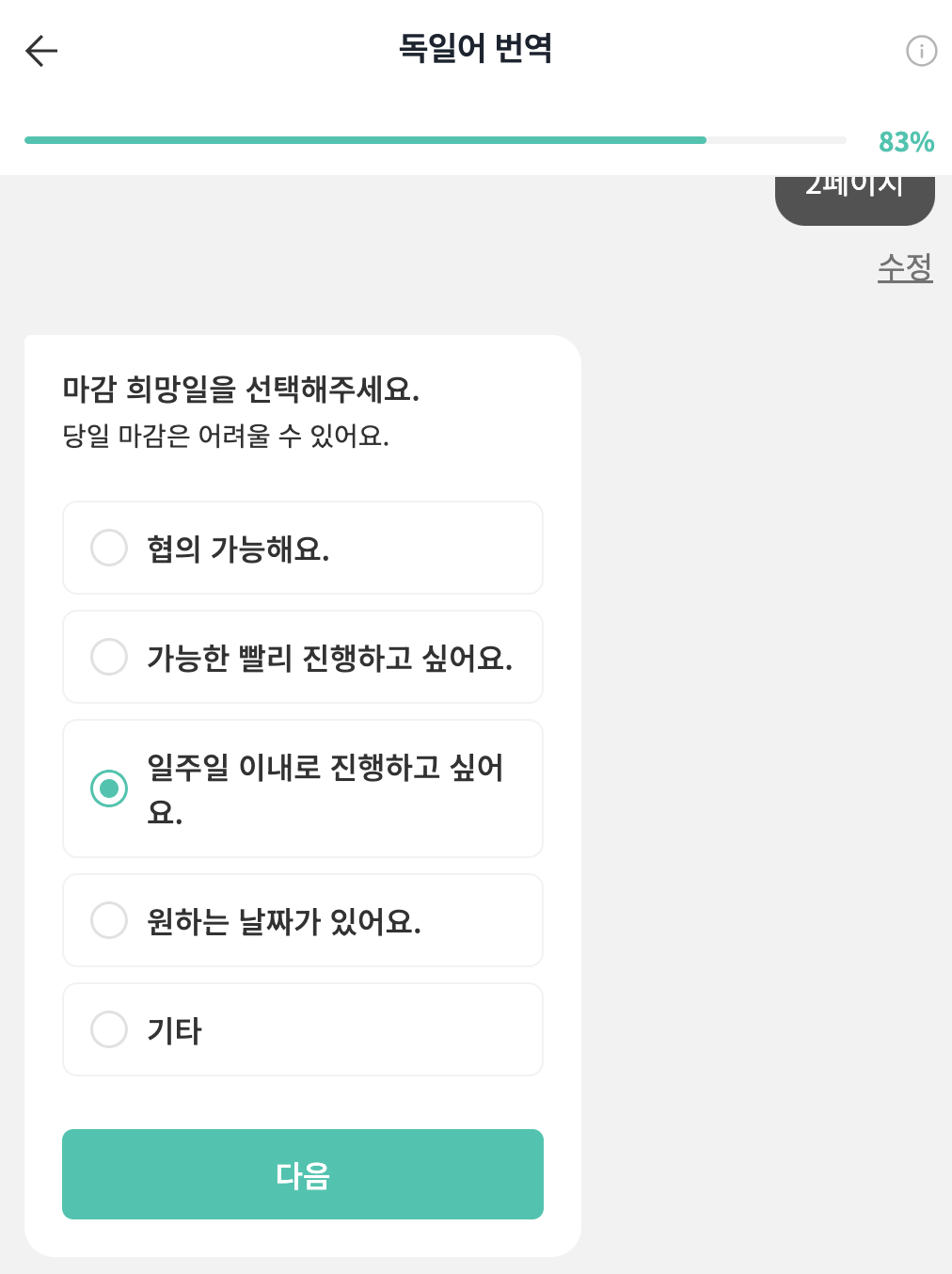Choose the option text 원하는 날짜가 있어요.
Image resolution: width=952 pixels, height=1274 pixels.
pyautogui.click(x=284, y=921)
